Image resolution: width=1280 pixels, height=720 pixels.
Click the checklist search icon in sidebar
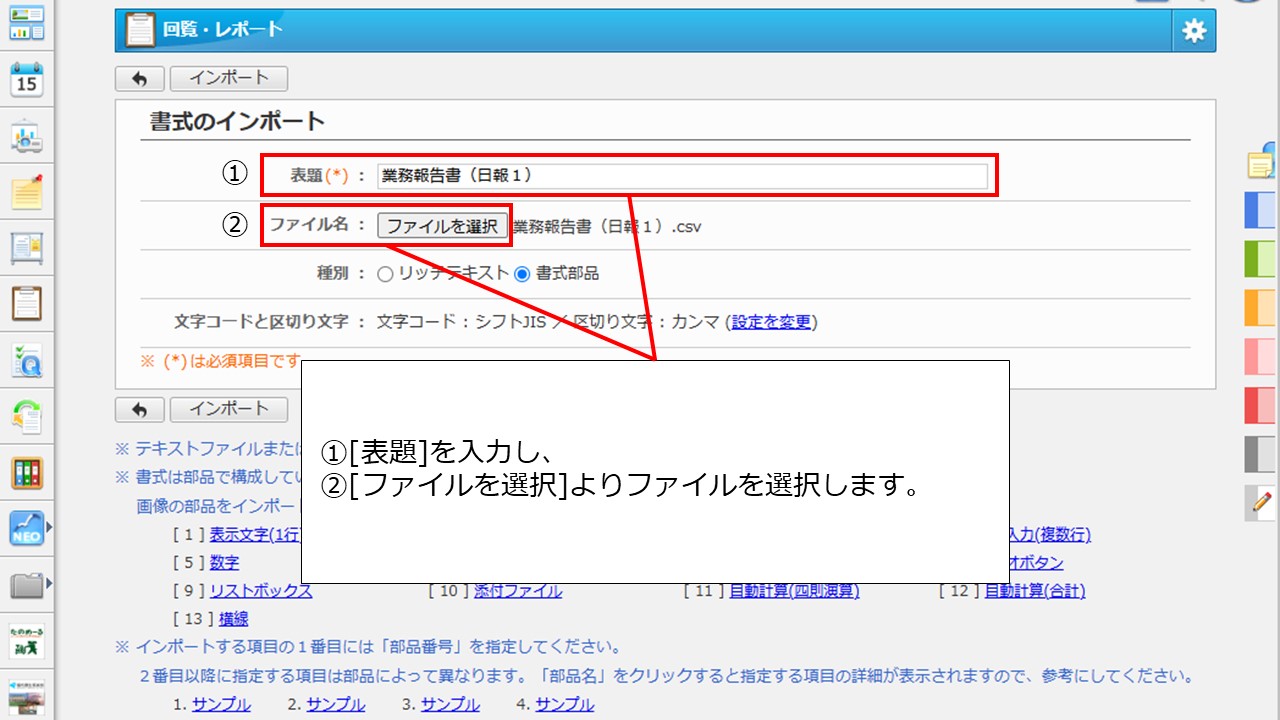click(x=27, y=359)
